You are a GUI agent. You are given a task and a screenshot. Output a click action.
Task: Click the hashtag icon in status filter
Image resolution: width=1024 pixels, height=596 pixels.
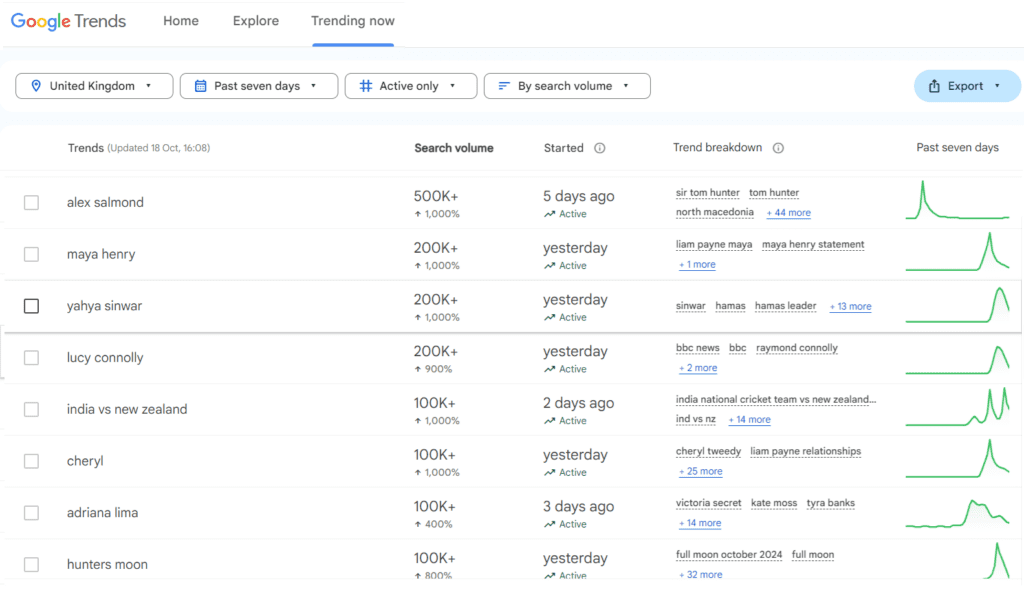click(x=366, y=86)
